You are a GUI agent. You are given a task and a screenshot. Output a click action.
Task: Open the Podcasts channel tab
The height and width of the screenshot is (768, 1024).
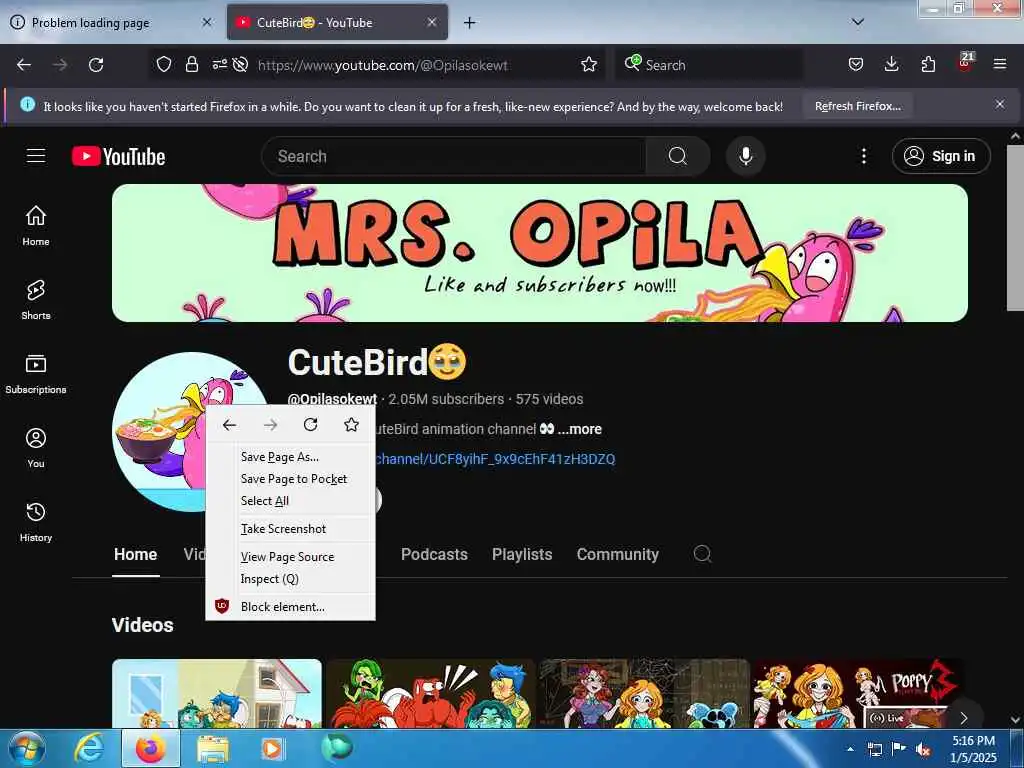tap(434, 554)
